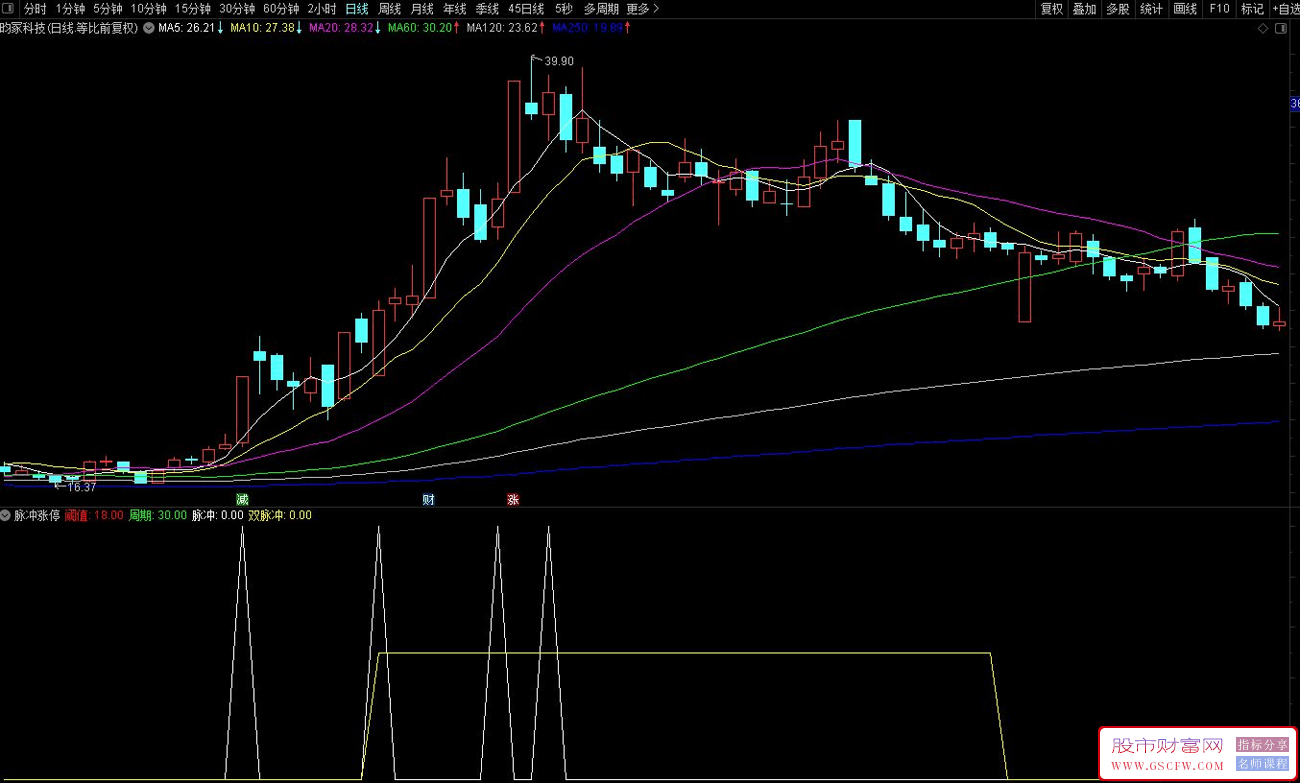
Task: Switch to 周线 weekly chart
Action: click(x=389, y=9)
